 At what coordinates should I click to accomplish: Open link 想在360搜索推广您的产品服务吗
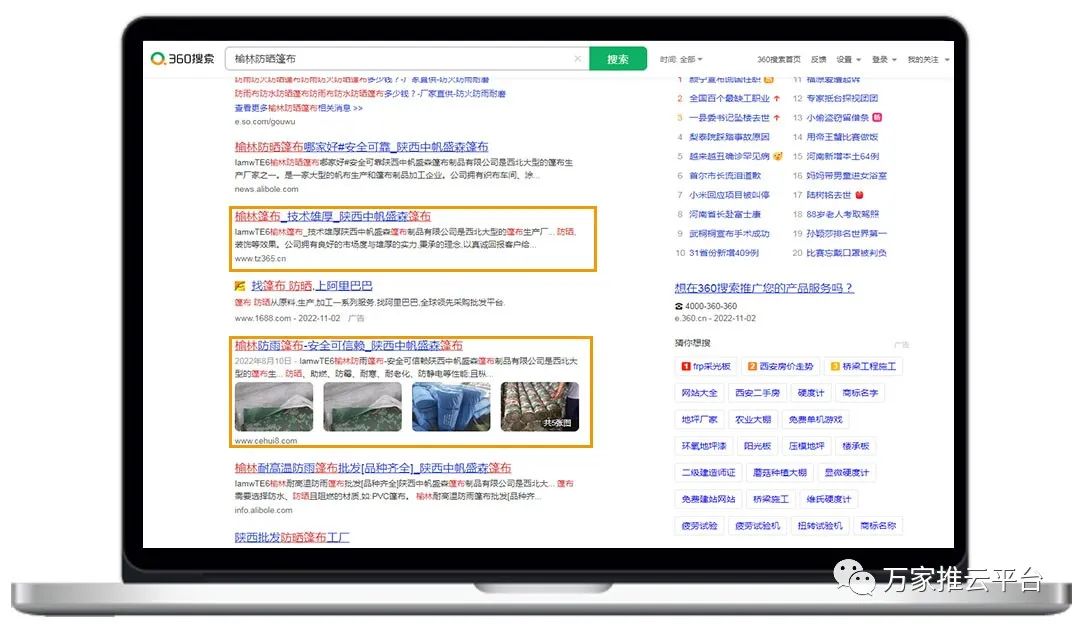(x=764, y=288)
